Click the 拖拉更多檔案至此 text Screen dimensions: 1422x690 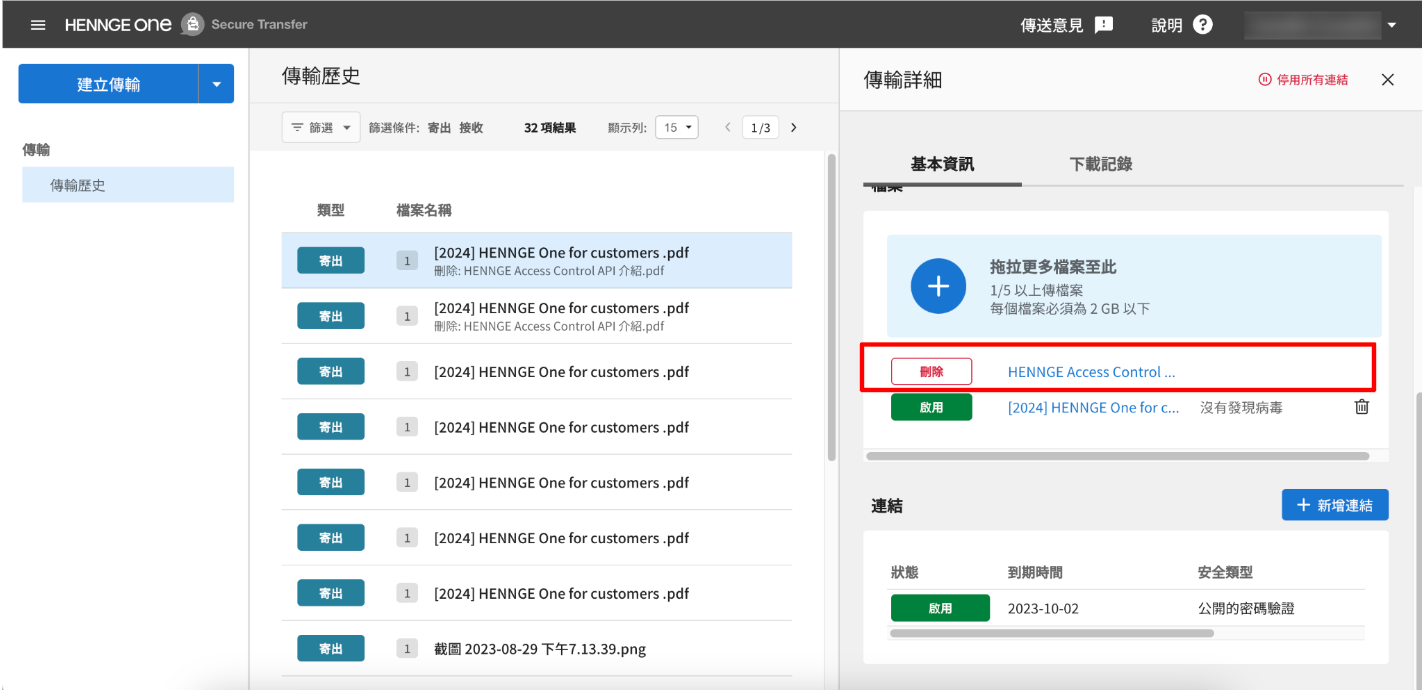pyautogui.click(x=1053, y=267)
